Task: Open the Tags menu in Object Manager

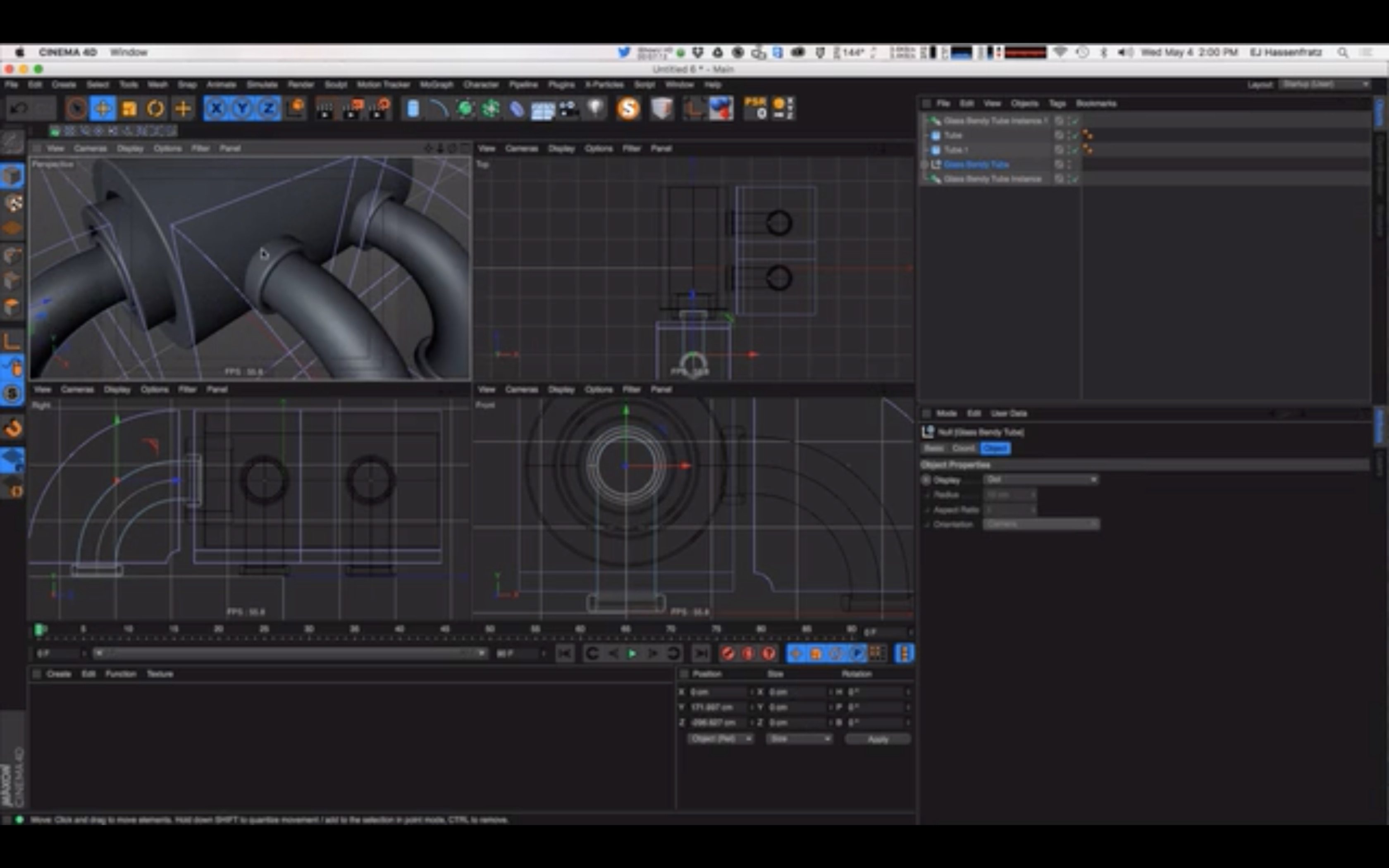Action: coord(1057,103)
